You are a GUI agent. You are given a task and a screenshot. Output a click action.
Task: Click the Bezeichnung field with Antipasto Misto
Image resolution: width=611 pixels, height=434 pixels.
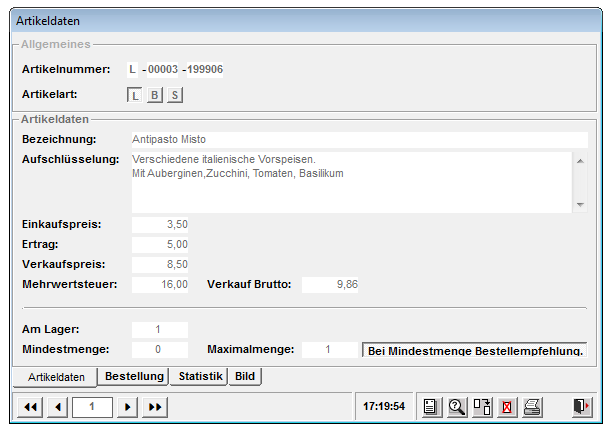pos(358,139)
